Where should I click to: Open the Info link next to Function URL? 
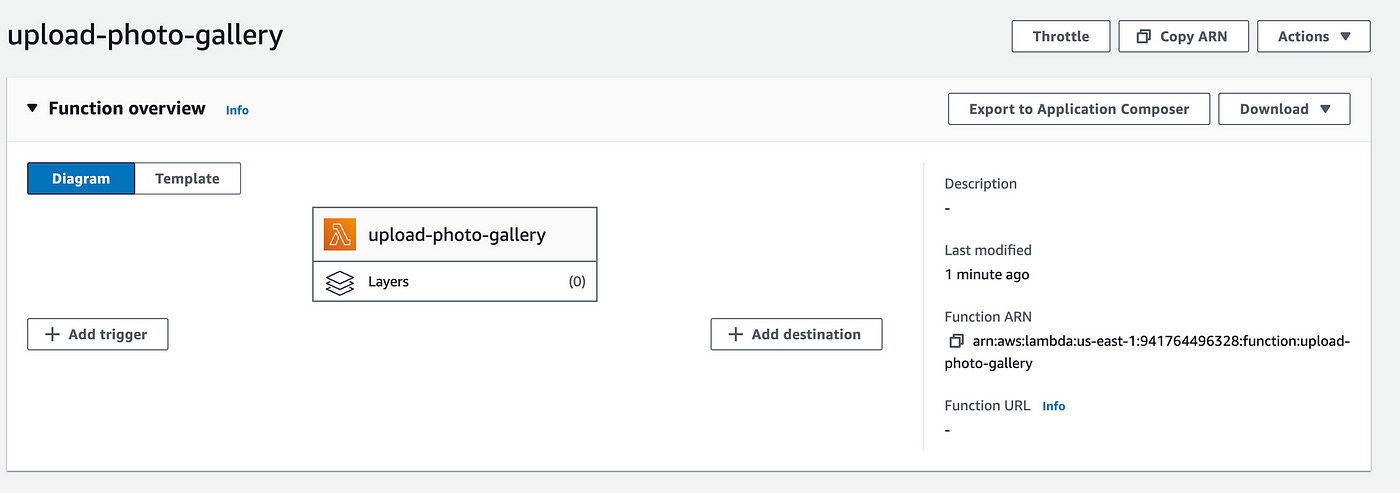1053,406
